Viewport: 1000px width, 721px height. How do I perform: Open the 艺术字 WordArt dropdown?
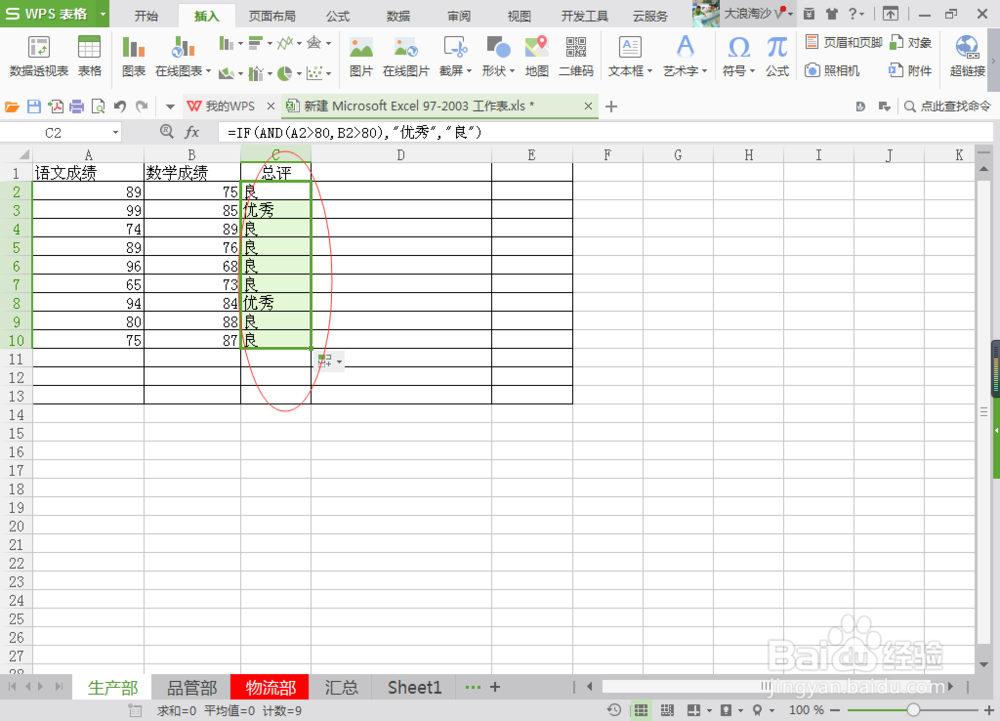coord(685,56)
